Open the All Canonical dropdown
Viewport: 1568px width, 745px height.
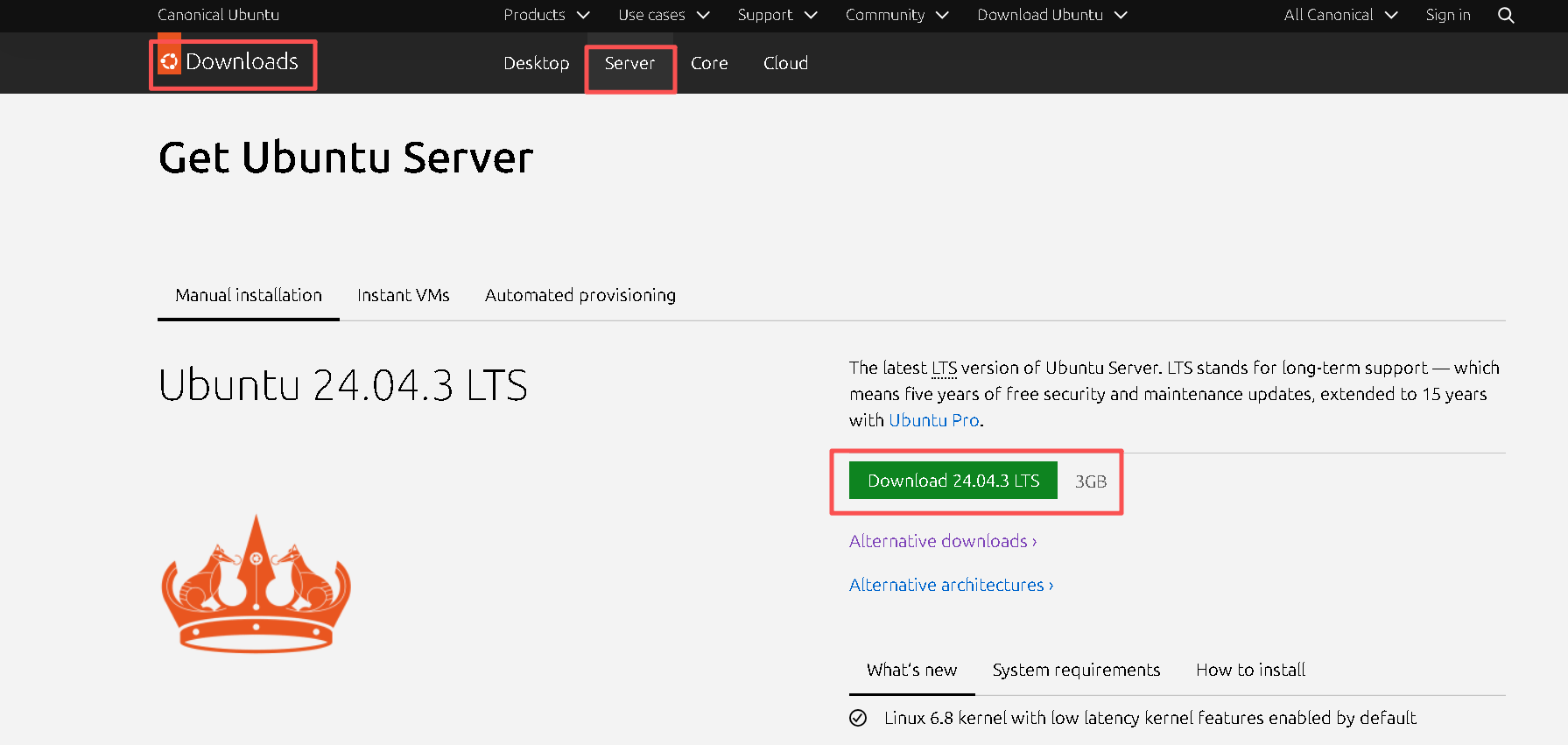[1340, 15]
